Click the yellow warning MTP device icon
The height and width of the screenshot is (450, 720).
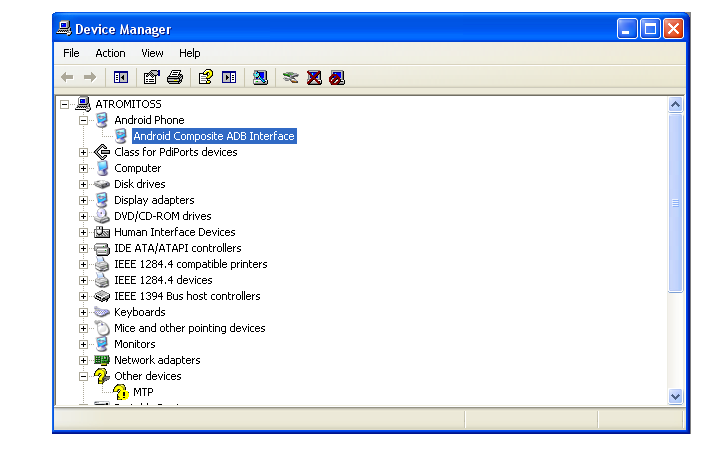pos(121,392)
